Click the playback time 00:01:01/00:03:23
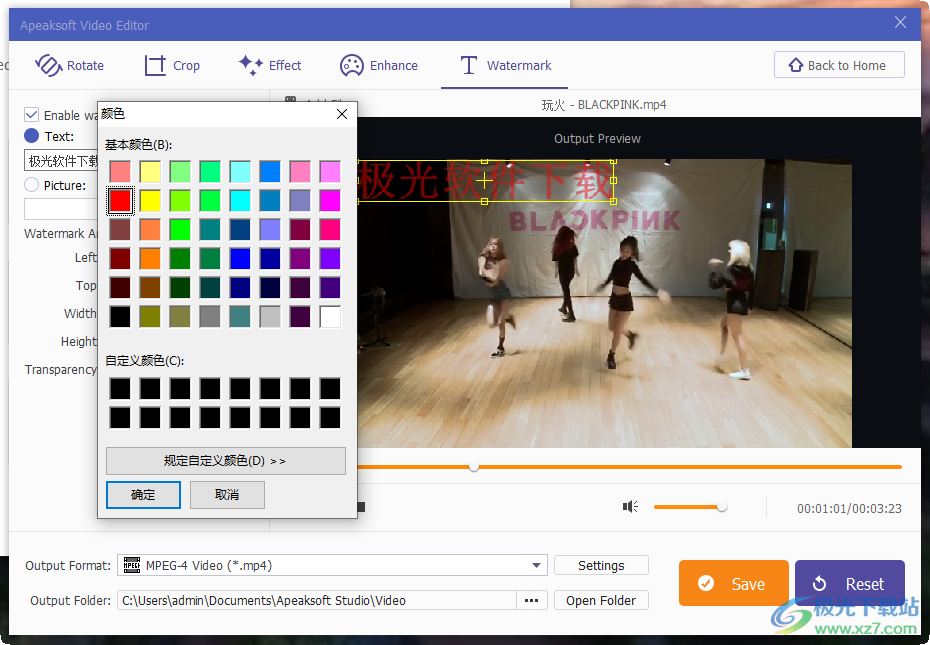930x645 pixels. (849, 509)
